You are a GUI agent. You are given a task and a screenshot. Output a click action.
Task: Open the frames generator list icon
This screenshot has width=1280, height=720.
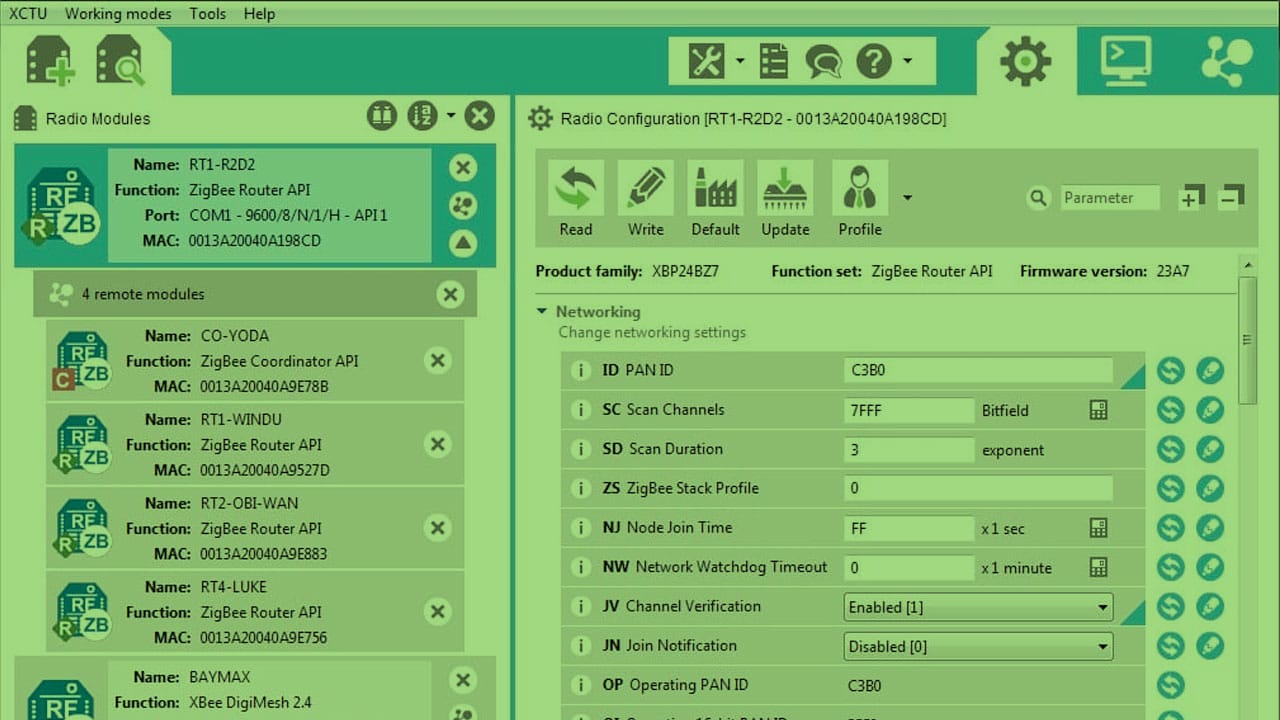[x=773, y=62]
